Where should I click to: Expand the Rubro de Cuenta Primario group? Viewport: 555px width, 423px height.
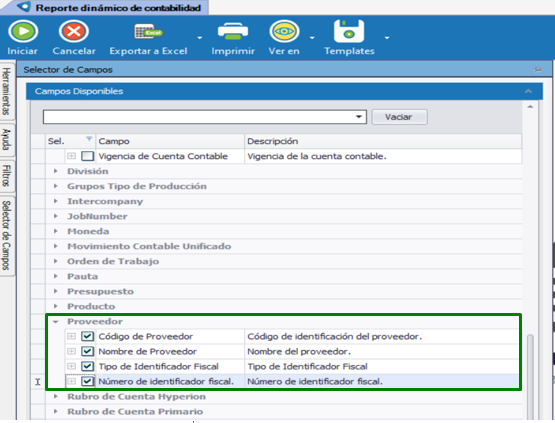(56, 411)
